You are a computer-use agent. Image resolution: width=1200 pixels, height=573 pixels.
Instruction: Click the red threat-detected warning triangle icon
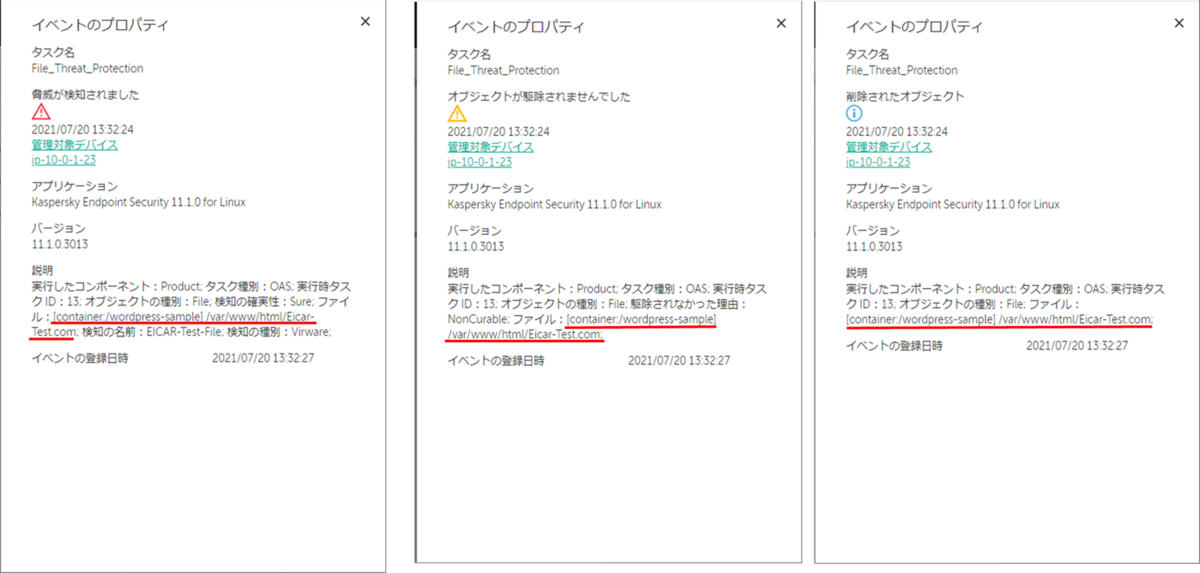coord(40,111)
